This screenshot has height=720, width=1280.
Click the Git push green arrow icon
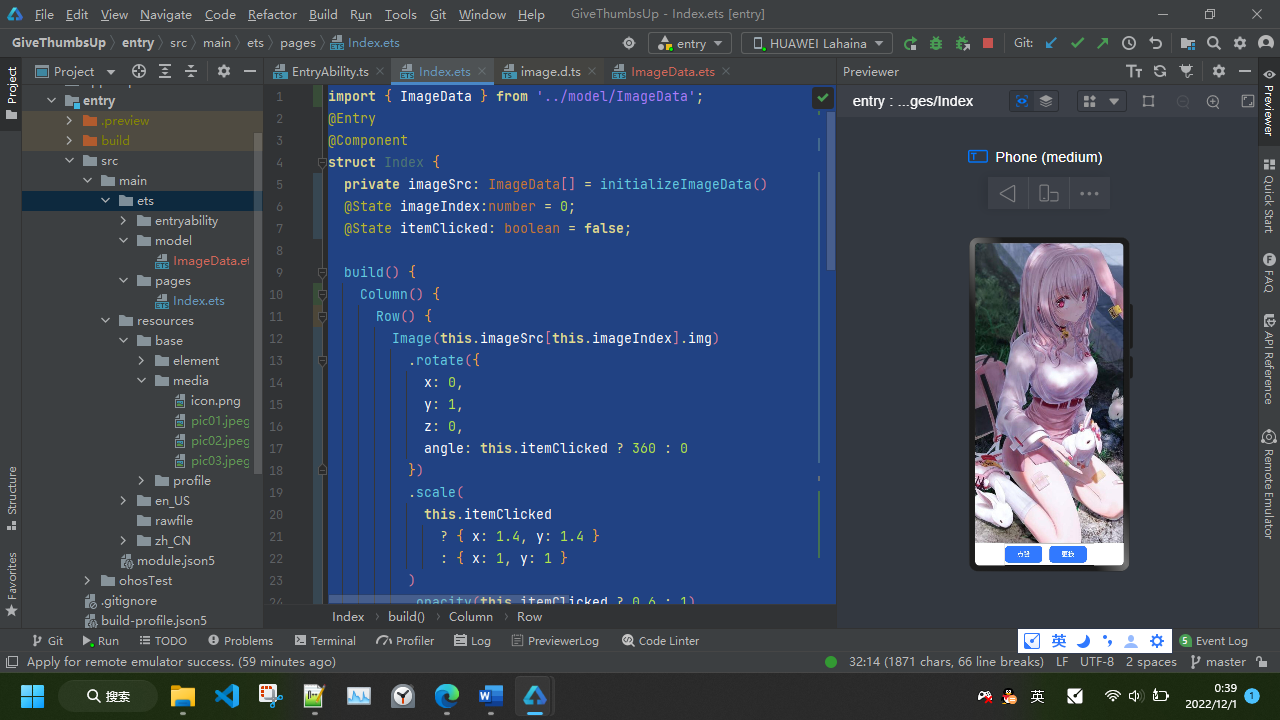pyautogui.click(x=1102, y=43)
